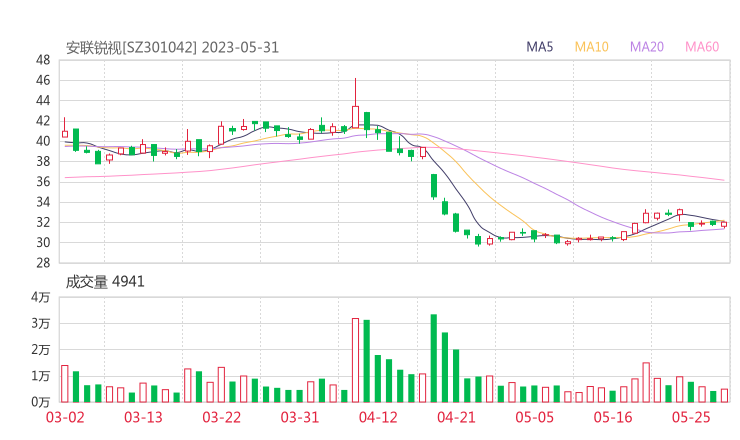The image size is (740, 440).
Task: Click the 36 price axis label
Action: [43, 182]
